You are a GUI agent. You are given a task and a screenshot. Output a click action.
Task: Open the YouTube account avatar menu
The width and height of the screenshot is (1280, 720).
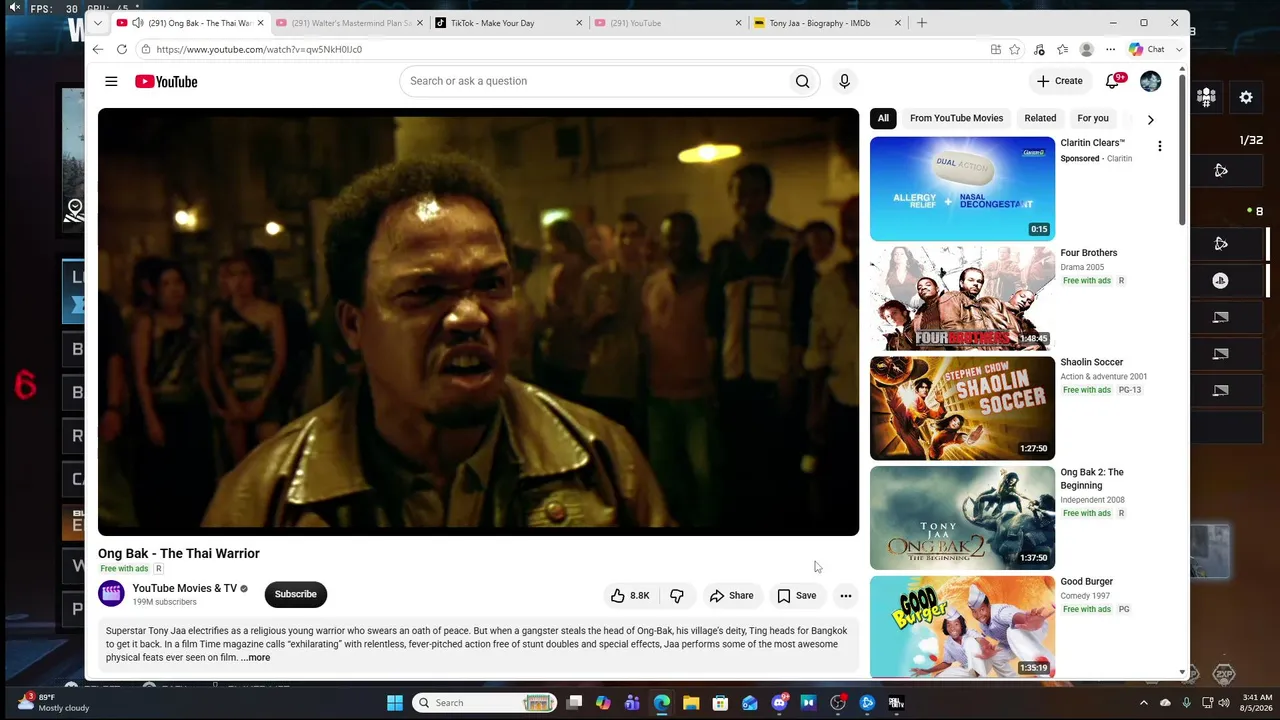pyautogui.click(x=1150, y=81)
